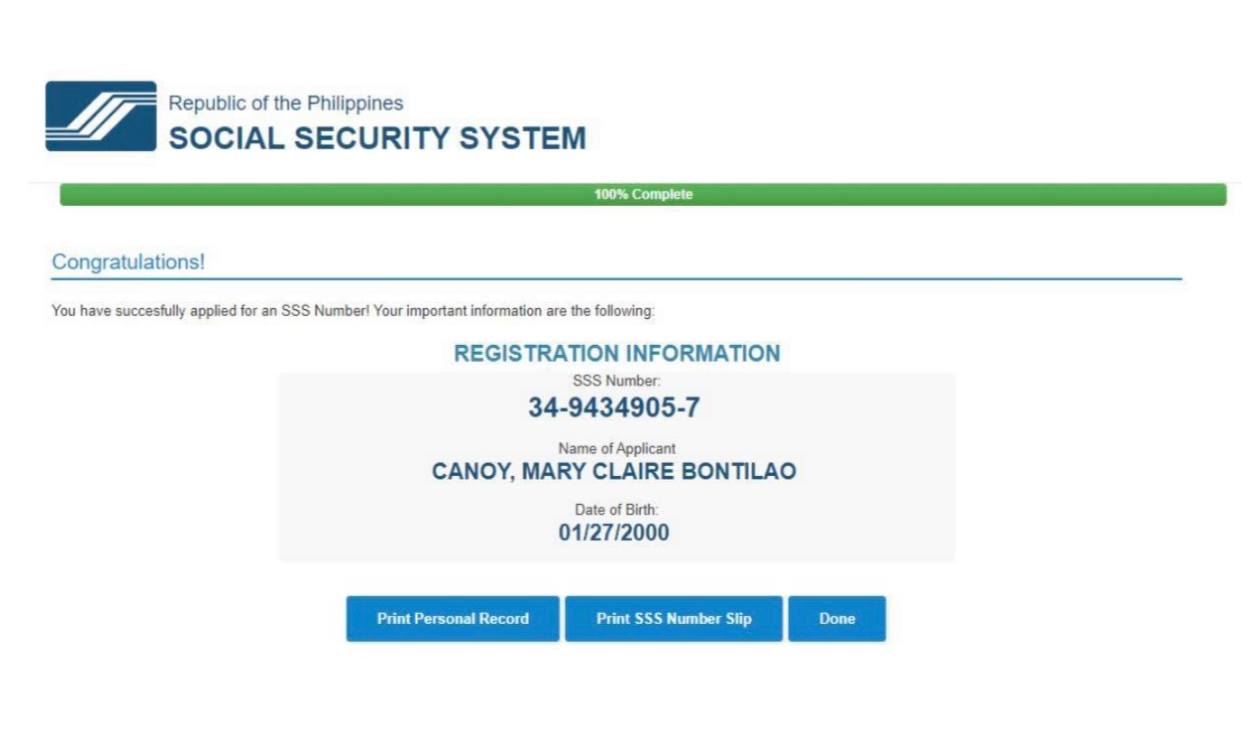Click the SOCIAL SECURITY SYSTEM title

click(x=377, y=138)
